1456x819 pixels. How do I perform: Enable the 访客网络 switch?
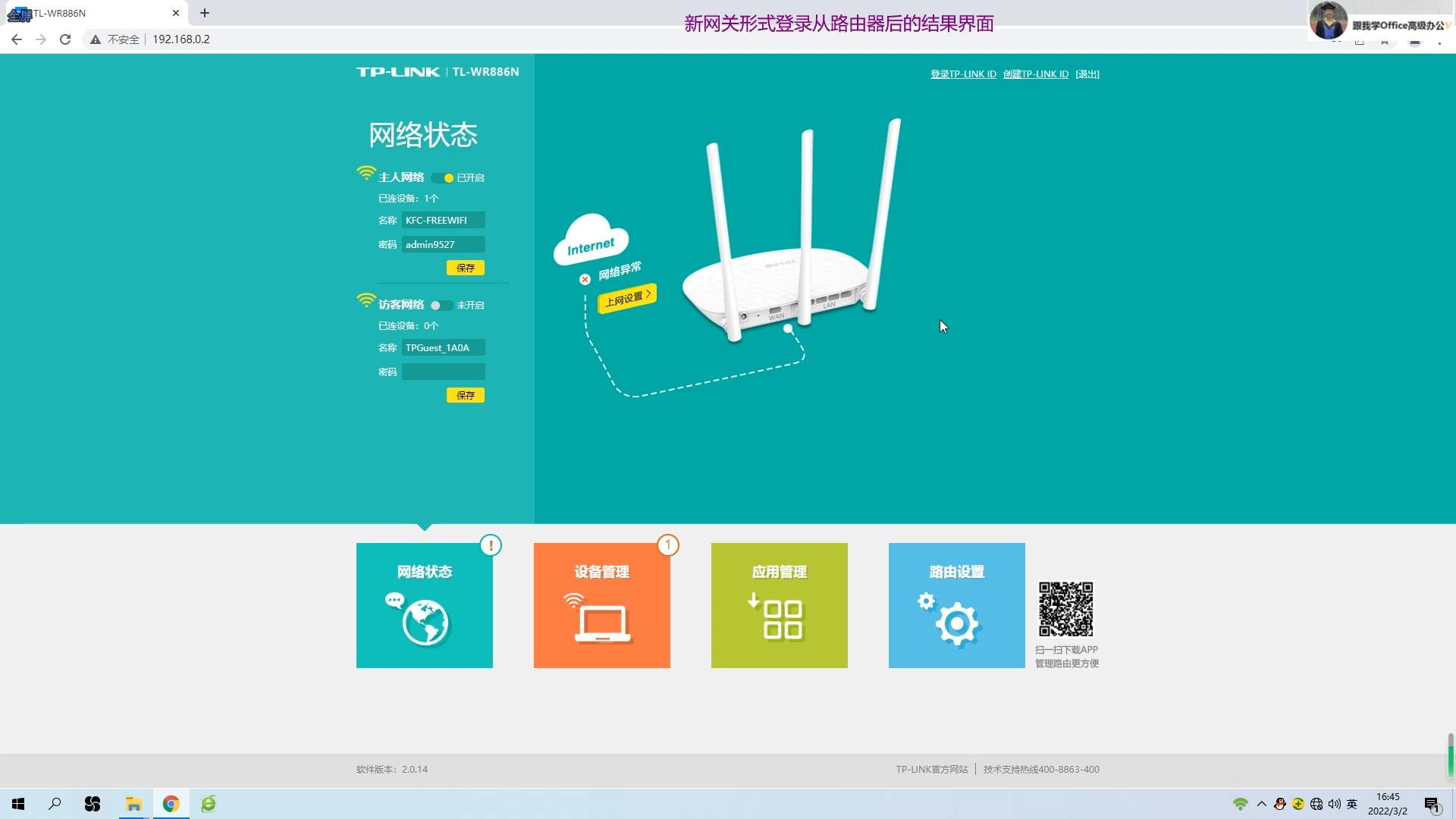pos(441,305)
